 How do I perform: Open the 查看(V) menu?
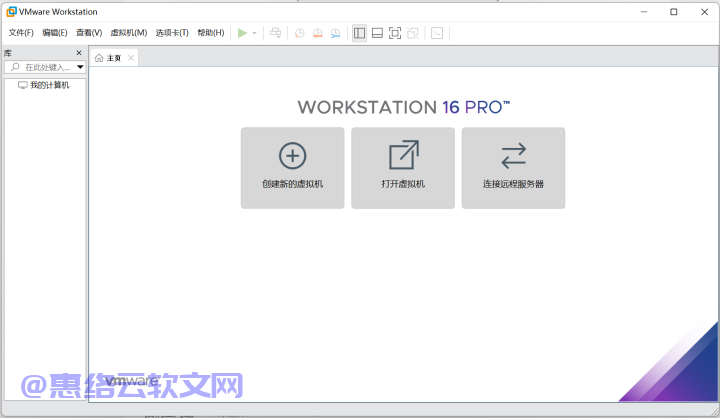(x=89, y=33)
